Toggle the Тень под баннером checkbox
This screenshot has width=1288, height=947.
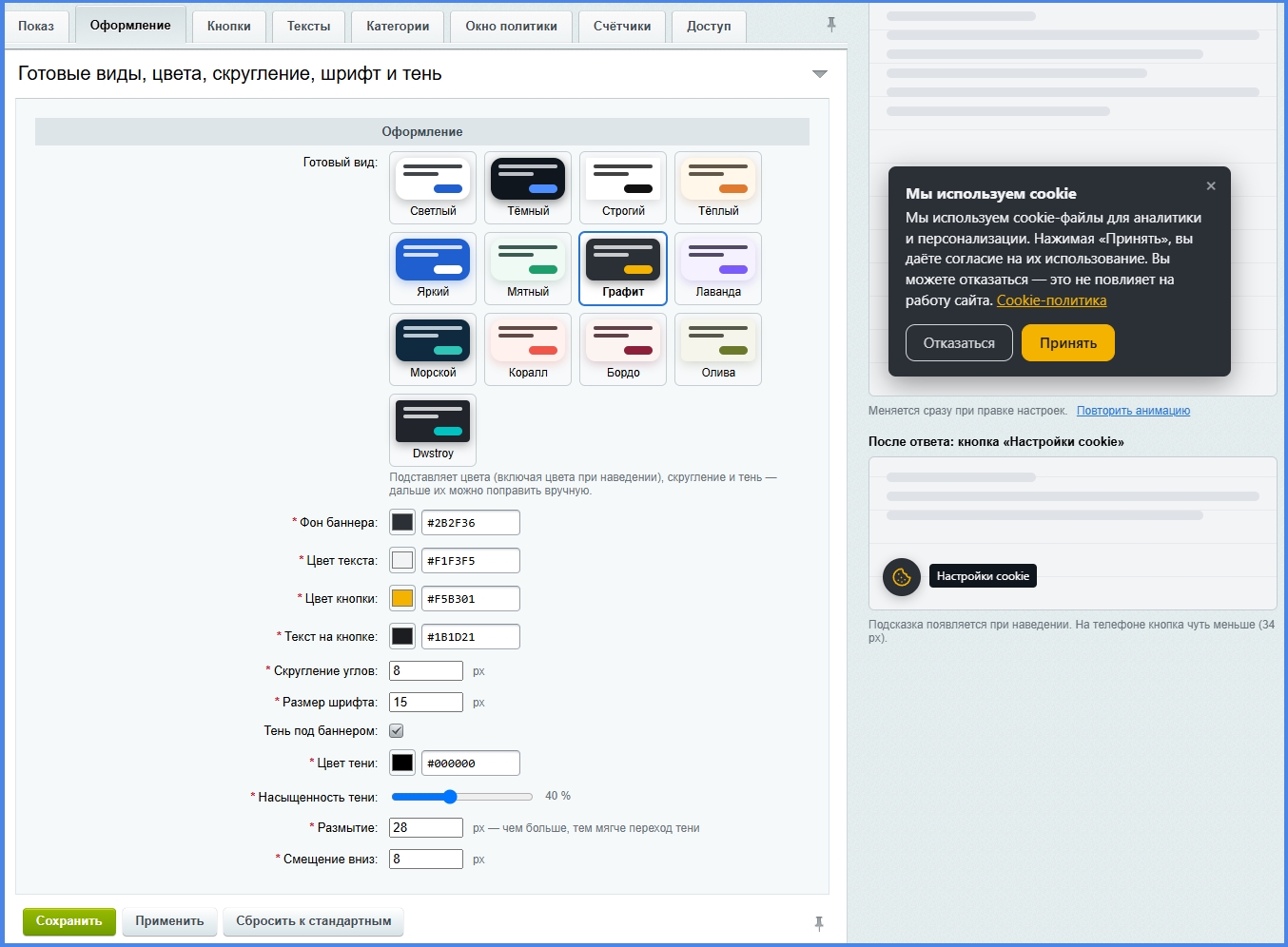coord(397,731)
